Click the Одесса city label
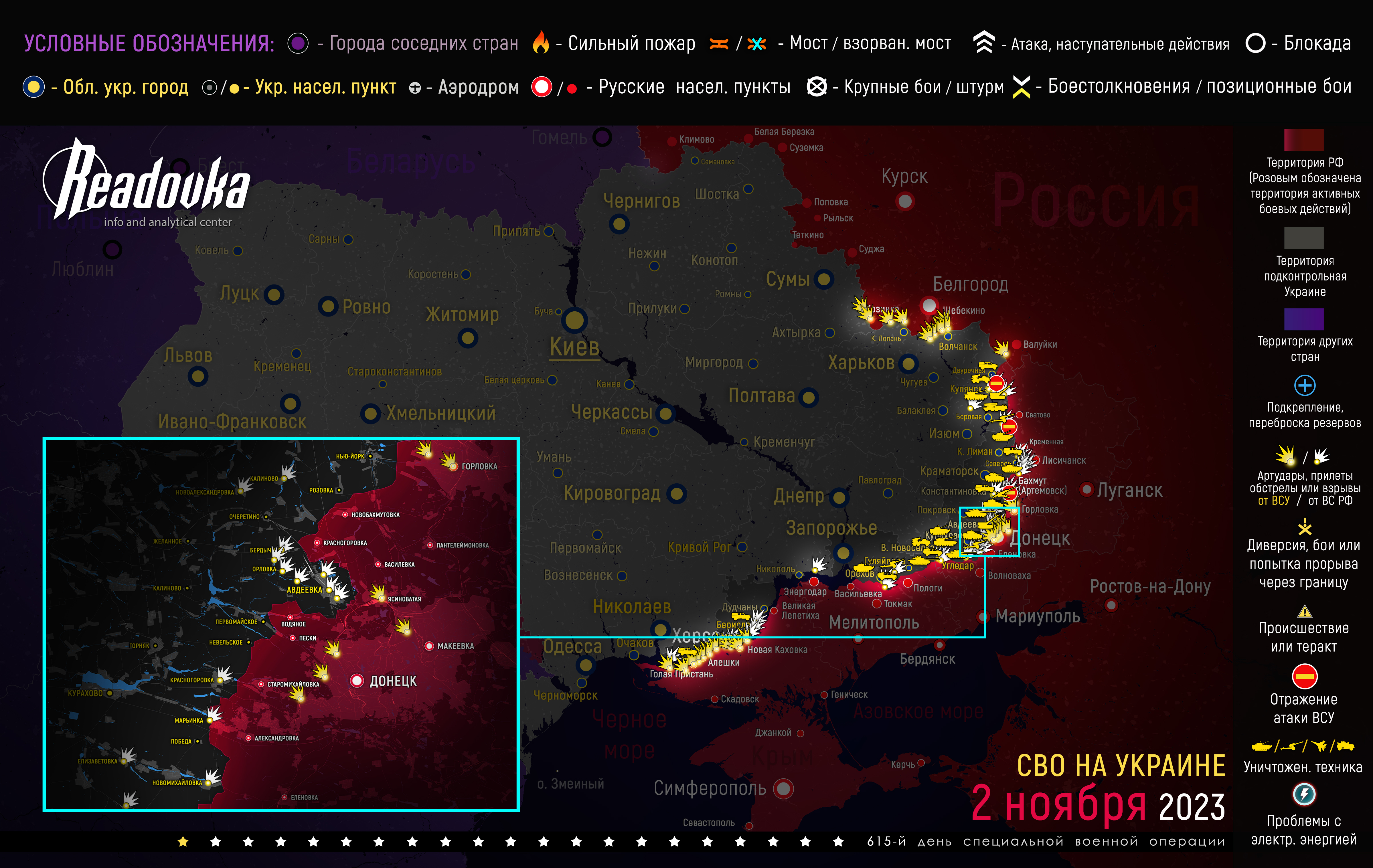Image resolution: width=1373 pixels, height=868 pixels. [x=572, y=647]
